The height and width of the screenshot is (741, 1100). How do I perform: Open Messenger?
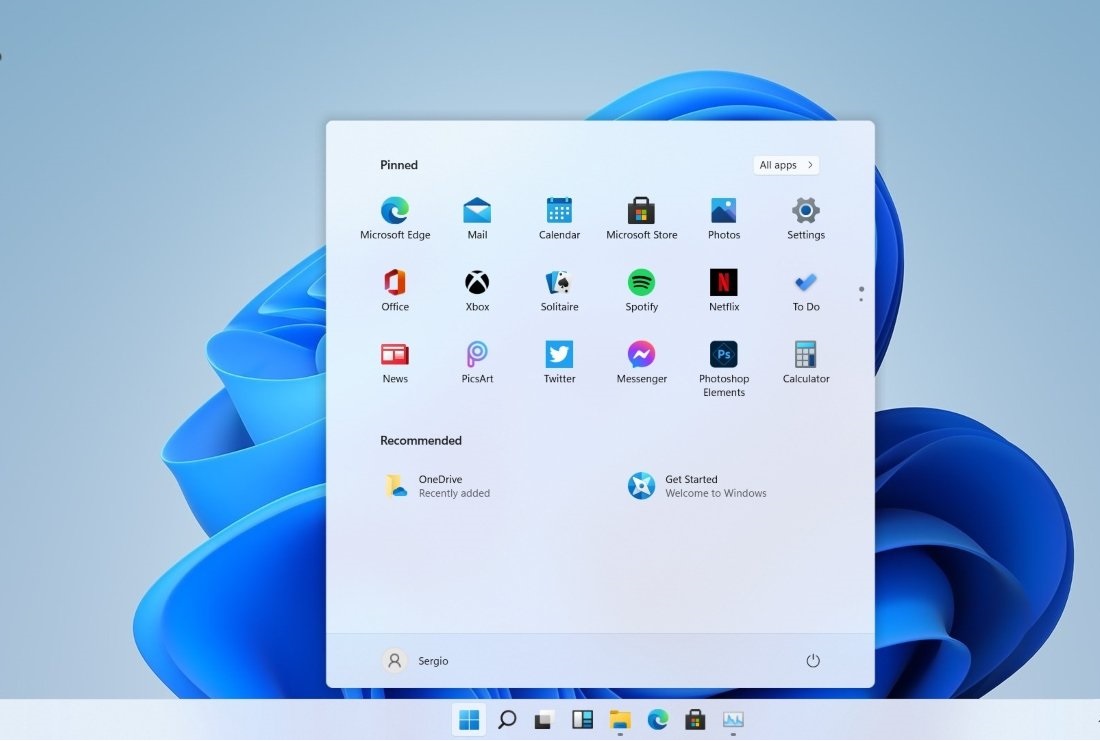pos(641,353)
